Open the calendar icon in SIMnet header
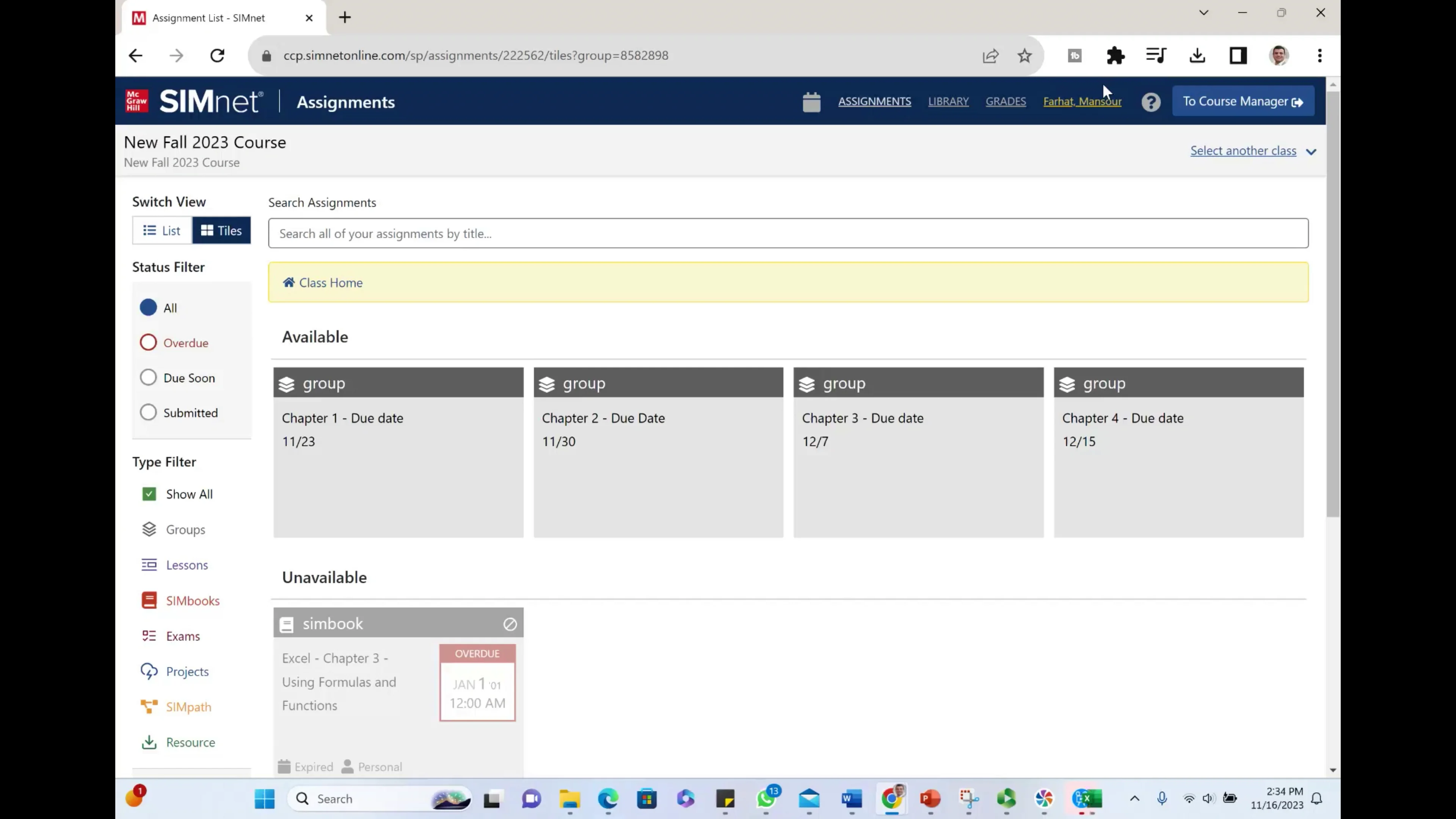Image resolution: width=1456 pixels, height=819 pixels. pyautogui.click(x=811, y=102)
